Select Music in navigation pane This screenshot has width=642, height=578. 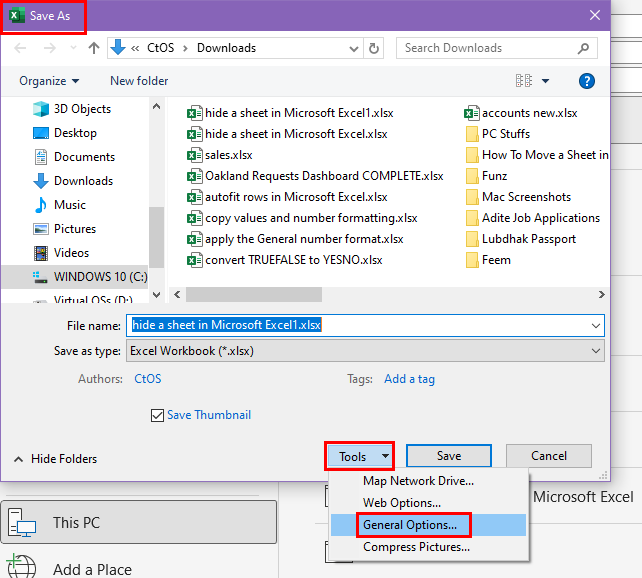(70, 205)
